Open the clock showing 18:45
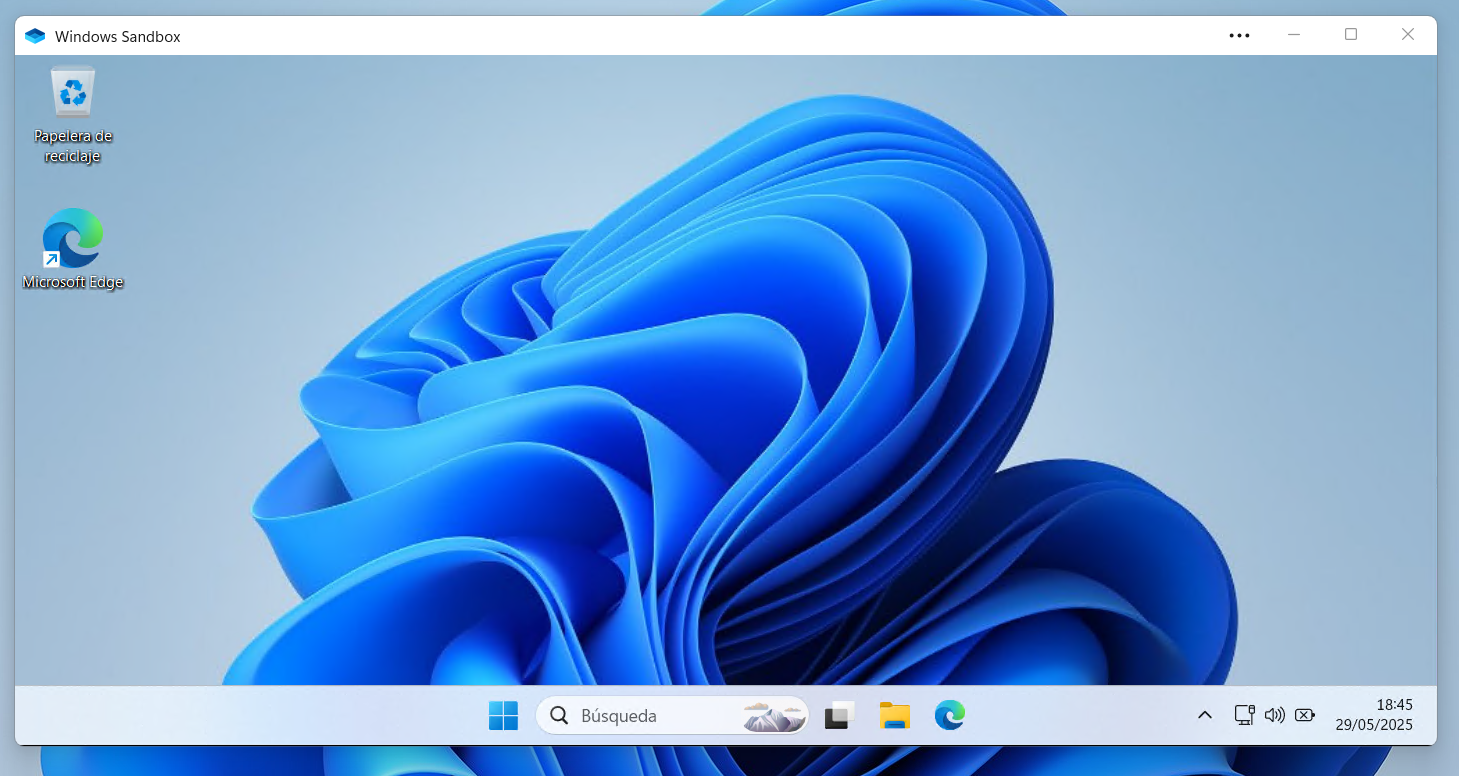The image size is (1459, 776). (x=1394, y=704)
